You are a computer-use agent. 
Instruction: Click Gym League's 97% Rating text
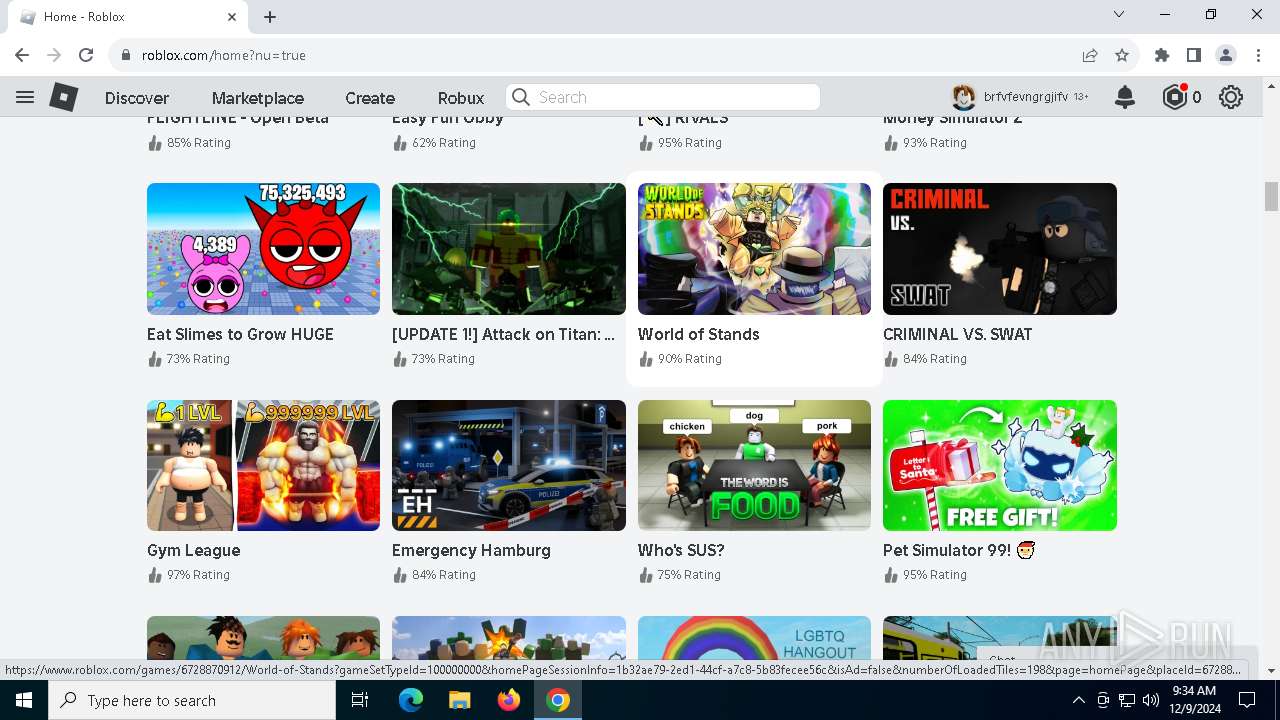point(198,575)
